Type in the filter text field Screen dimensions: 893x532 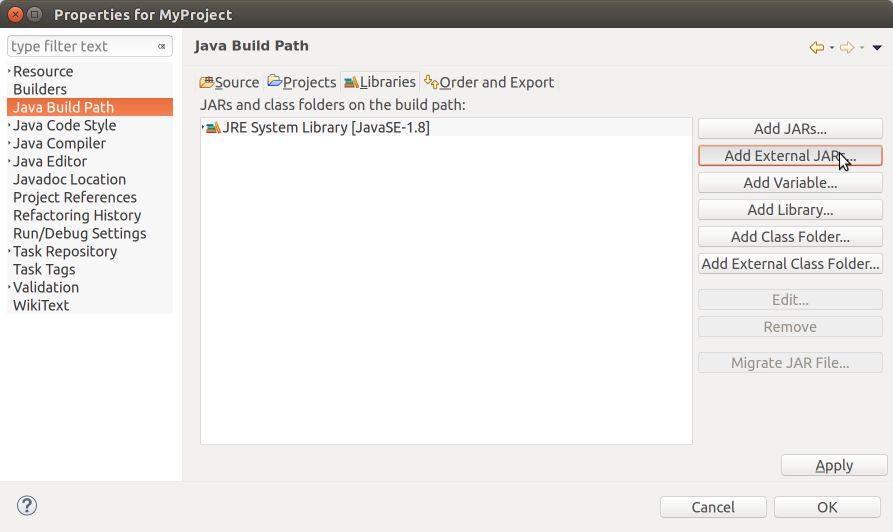coord(80,47)
